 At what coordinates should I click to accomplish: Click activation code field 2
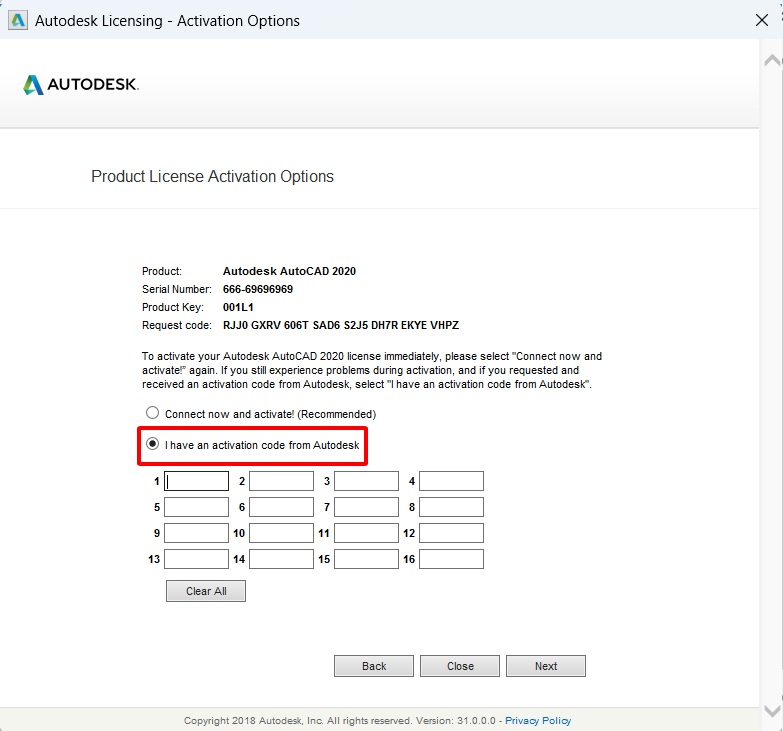click(x=281, y=481)
